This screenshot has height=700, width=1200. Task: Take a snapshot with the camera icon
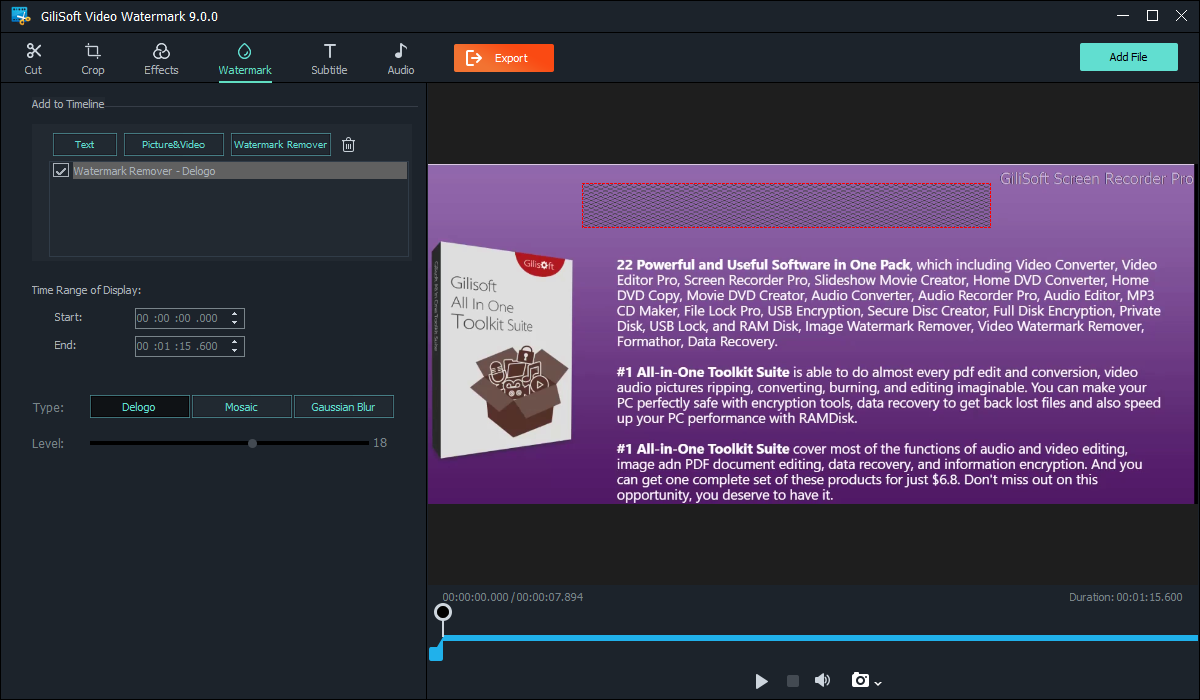coord(860,681)
